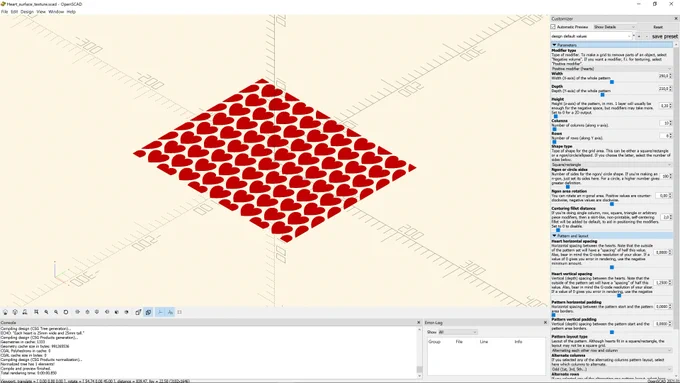Collapse the Pattern and layout section

tap(612, 236)
